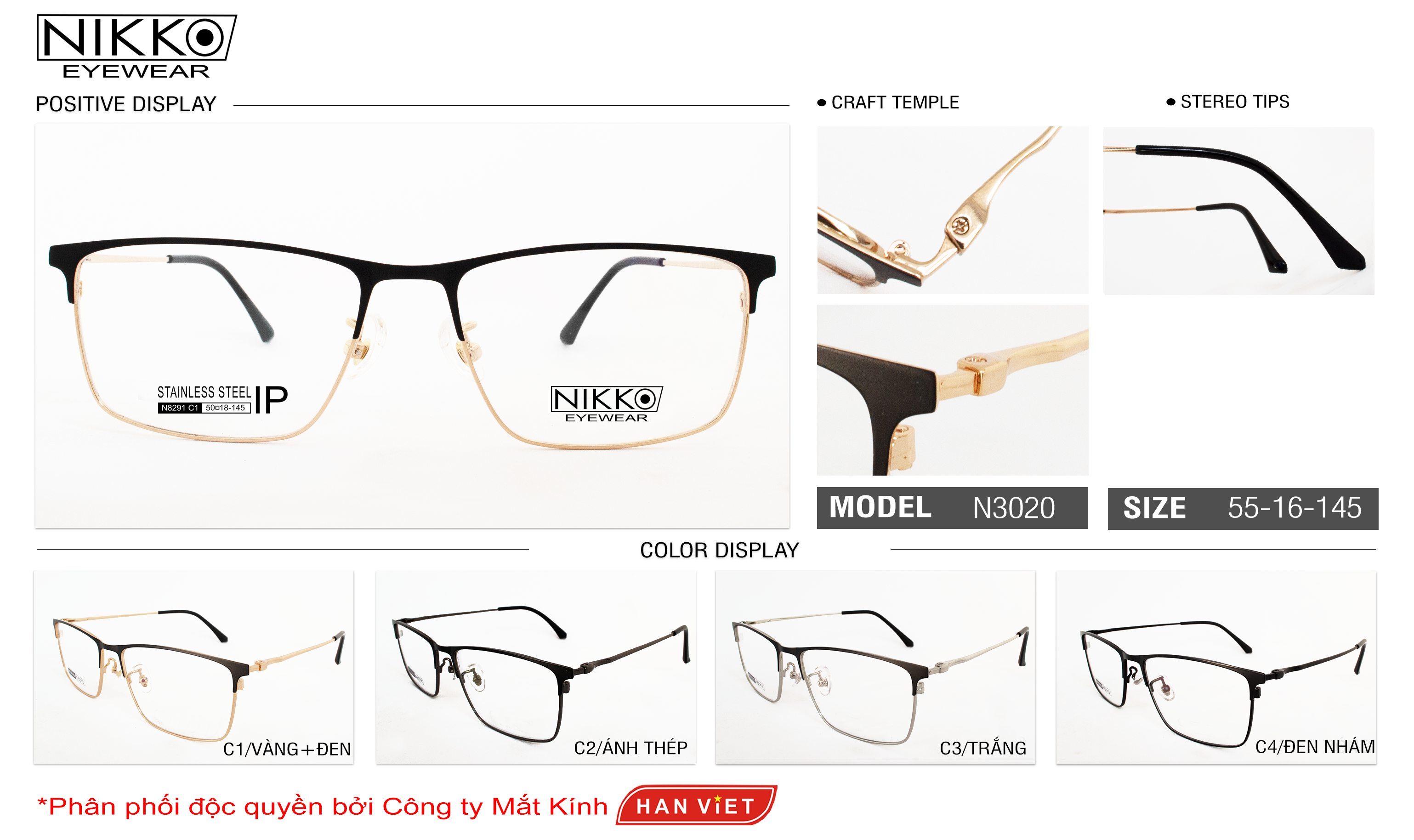Click the Han Viet red logo badge
The image size is (1414, 840).
(696, 805)
